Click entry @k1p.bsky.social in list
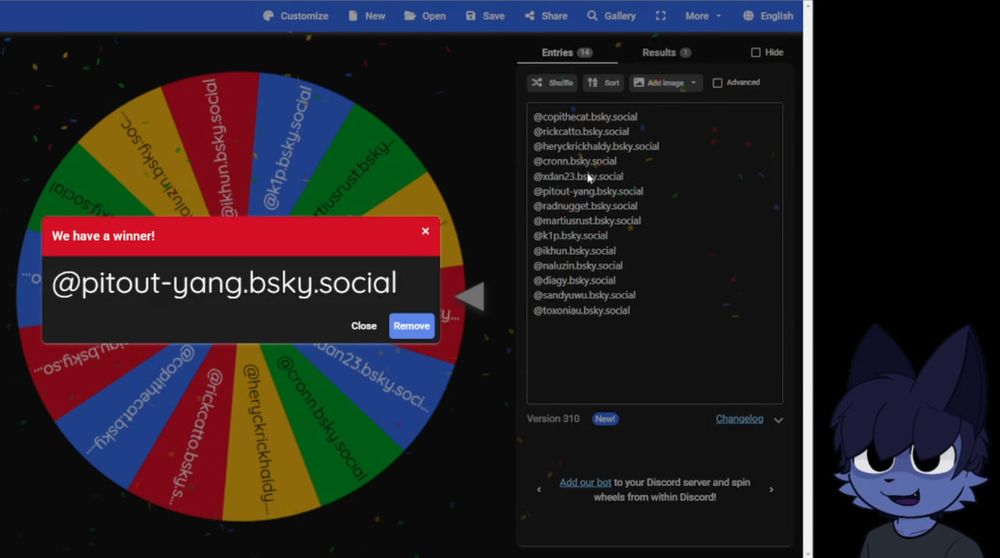Screen dimensions: 1000x558 (x=570, y=235)
